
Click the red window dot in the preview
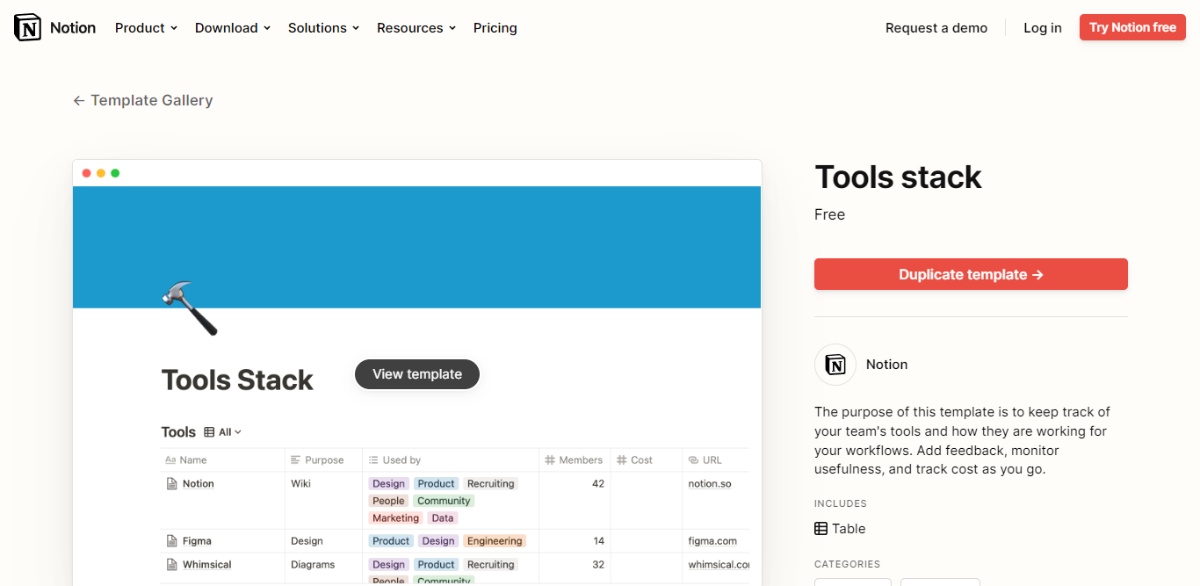click(x=87, y=173)
